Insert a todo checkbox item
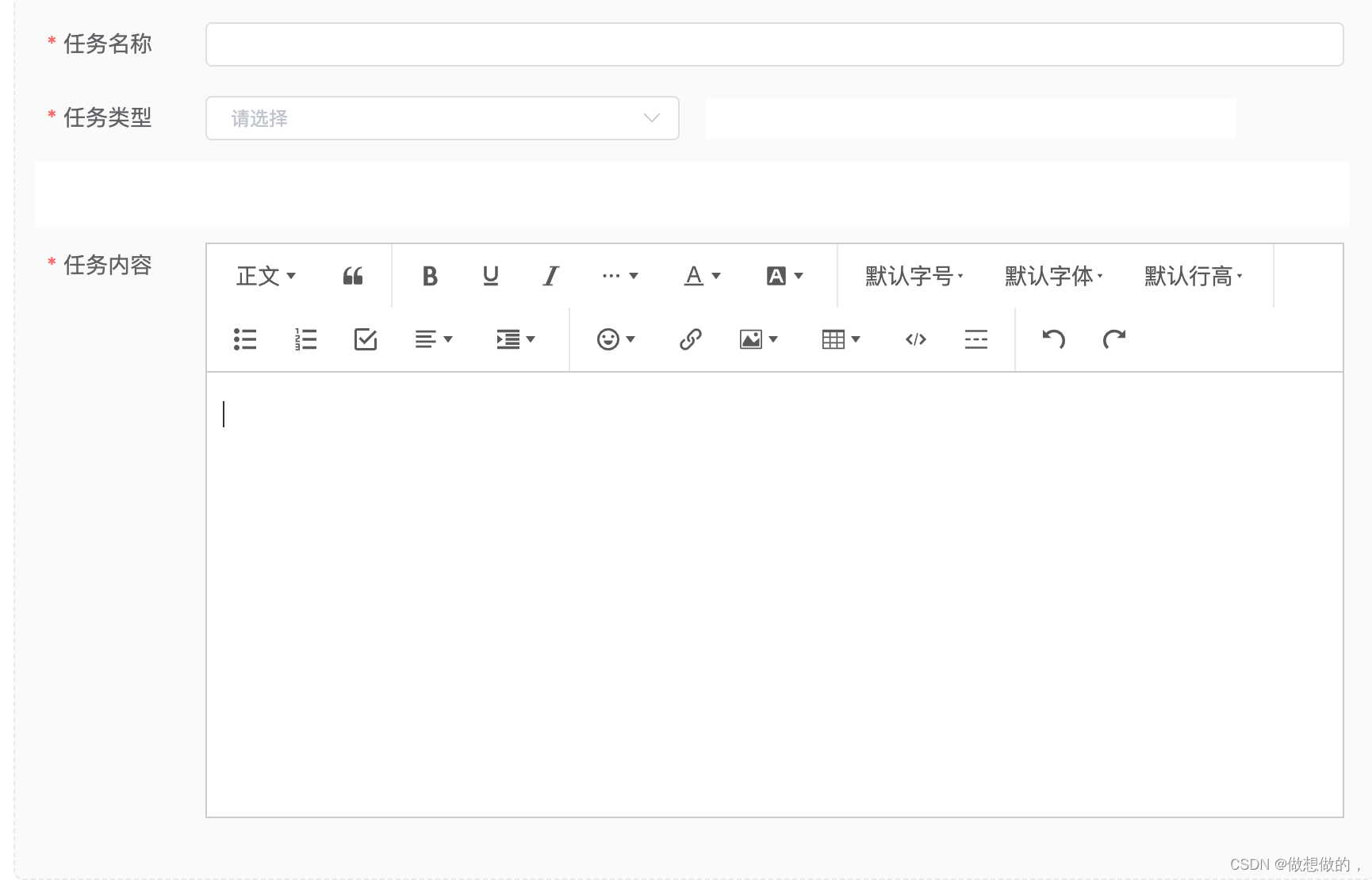The height and width of the screenshot is (880, 1372). 366,339
